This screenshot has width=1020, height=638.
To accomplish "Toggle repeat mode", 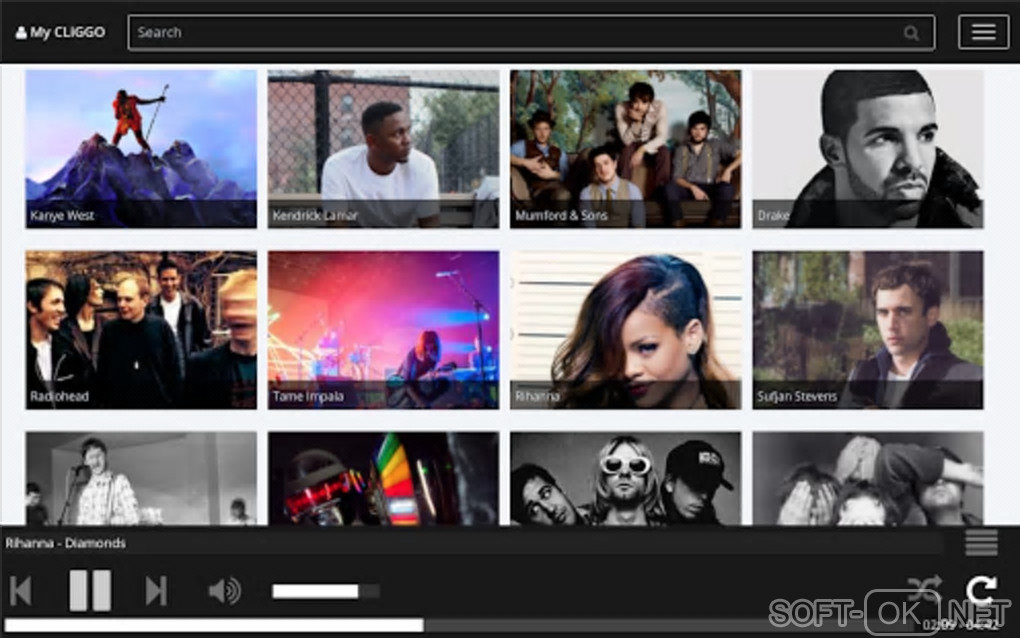I will coord(981,590).
